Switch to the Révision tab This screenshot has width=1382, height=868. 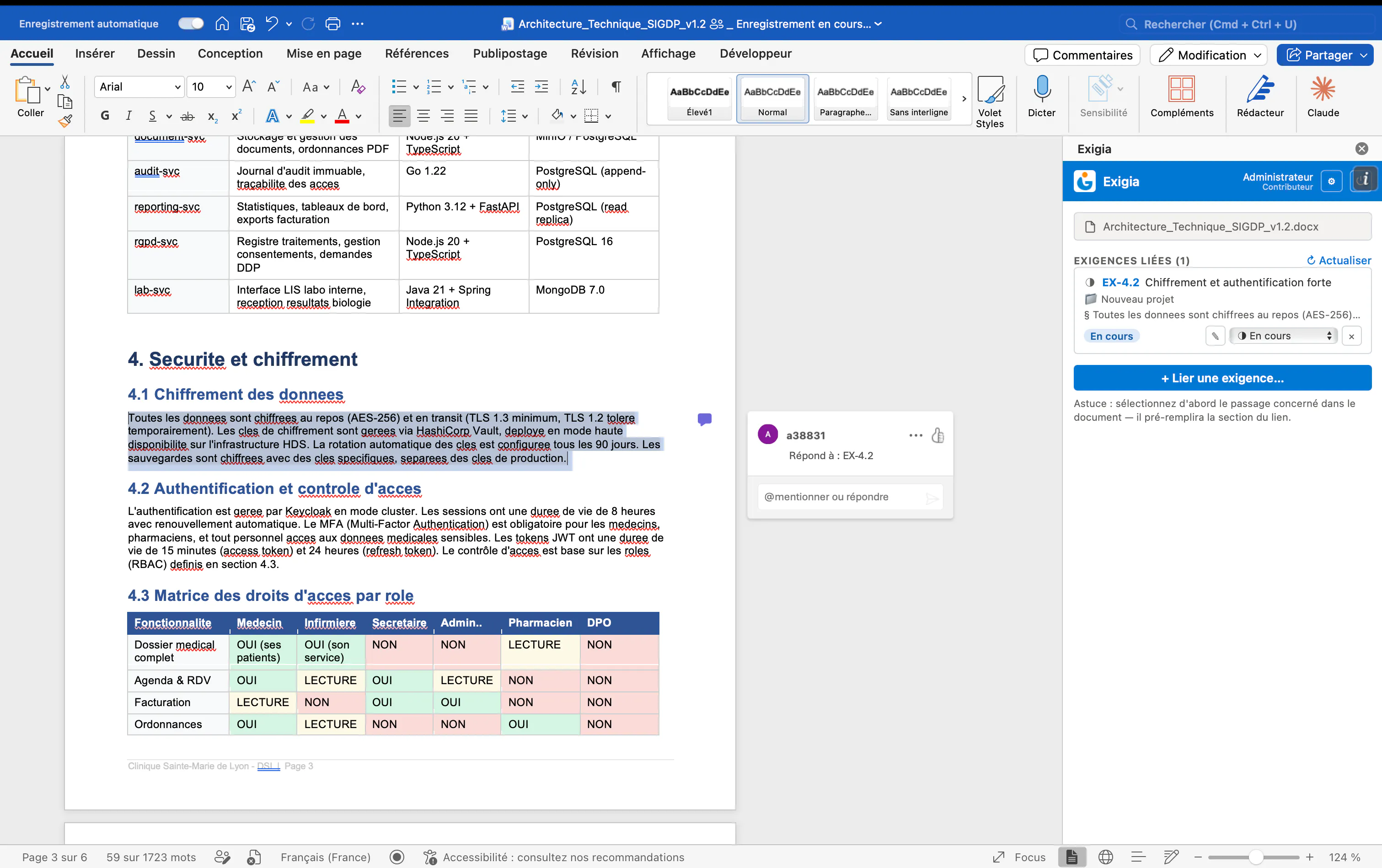(594, 54)
